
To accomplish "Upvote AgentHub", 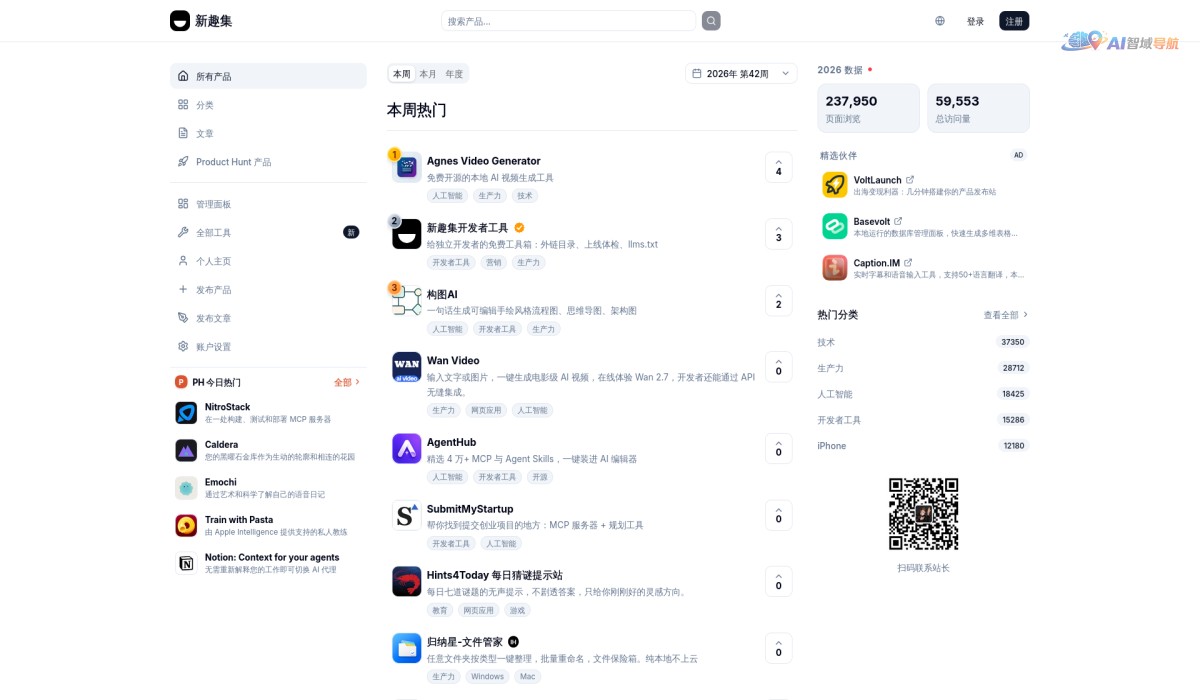I will 778,448.
